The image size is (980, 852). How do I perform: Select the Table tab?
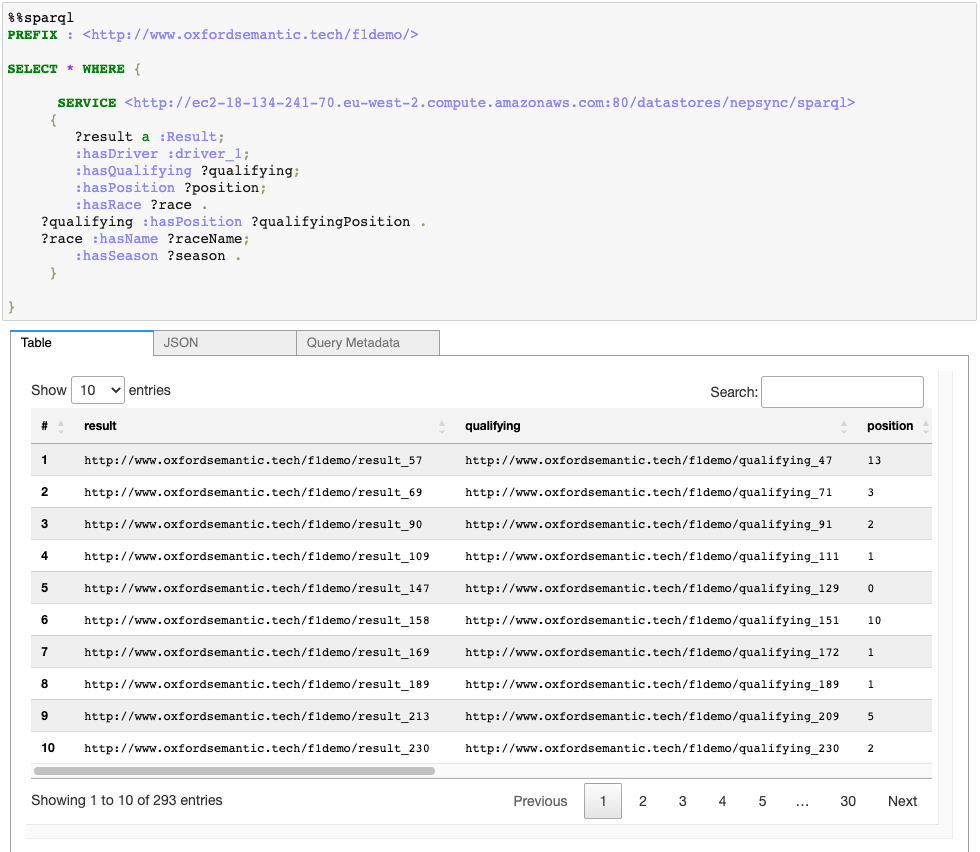pyautogui.click(x=36, y=342)
